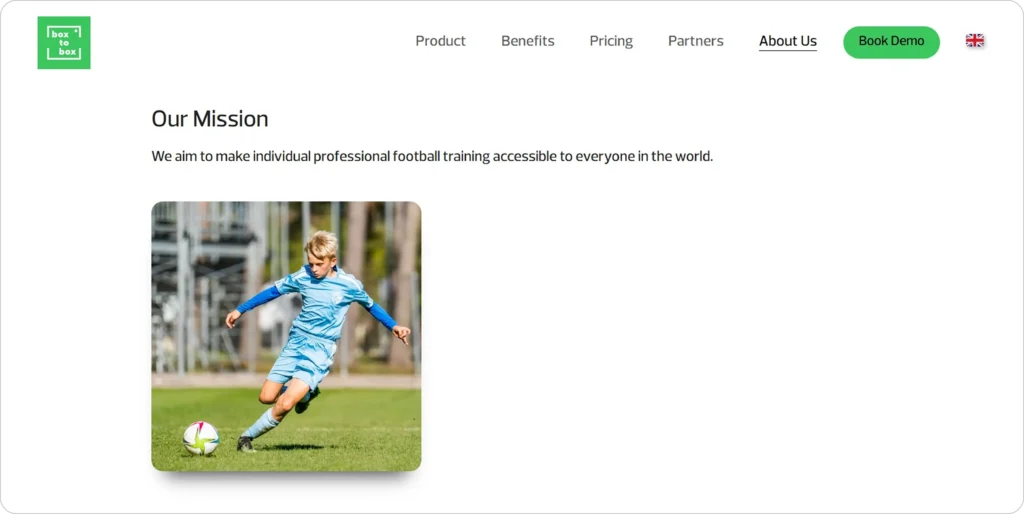Screen dimensions: 1024x514
Task: Open the UK flag language selector
Action: (974, 40)
